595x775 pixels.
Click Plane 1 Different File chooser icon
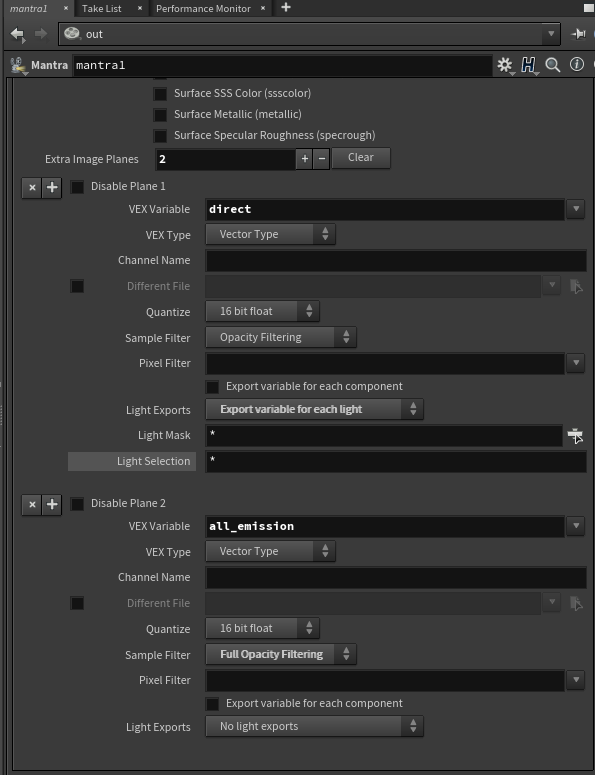click(576, 286)
